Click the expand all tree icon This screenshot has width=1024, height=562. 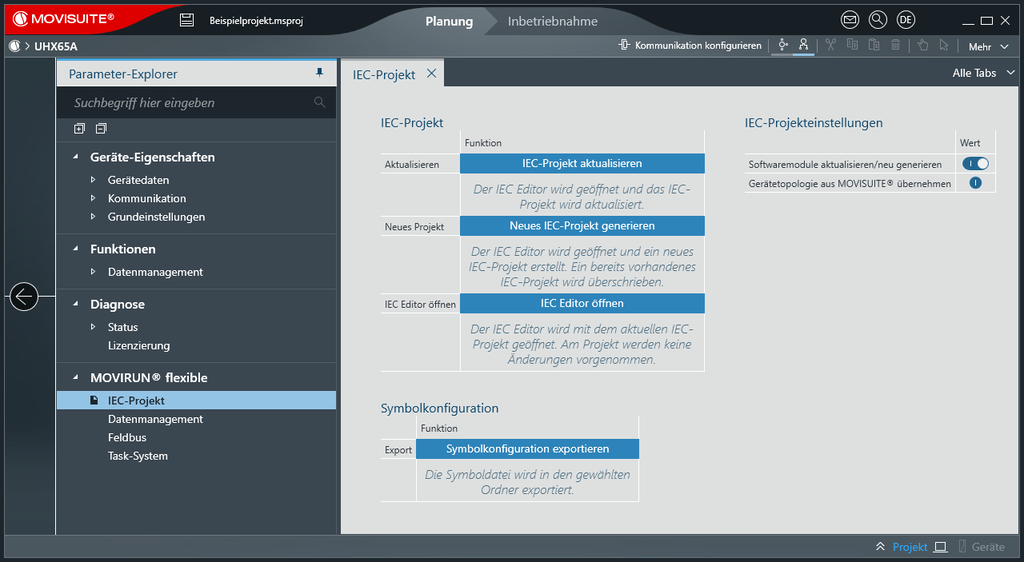pyautogui.click(x=80, y=128)
